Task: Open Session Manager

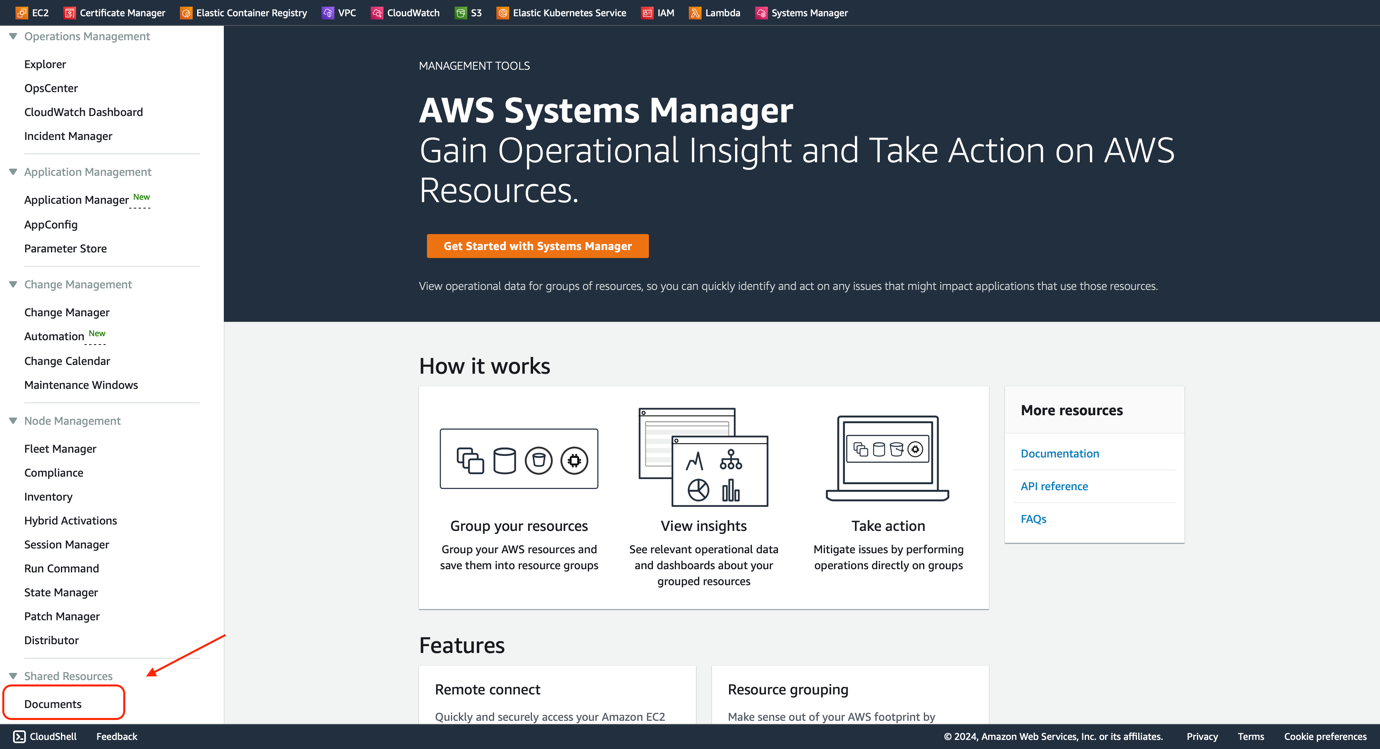Action: pyautogui.click(x=66, y=545)
